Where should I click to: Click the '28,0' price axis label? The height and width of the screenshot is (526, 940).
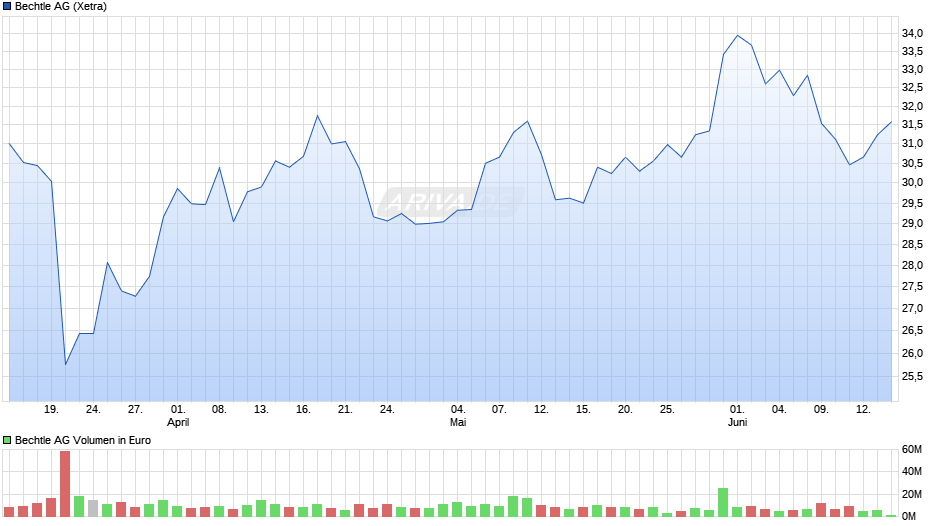point(912,266)
